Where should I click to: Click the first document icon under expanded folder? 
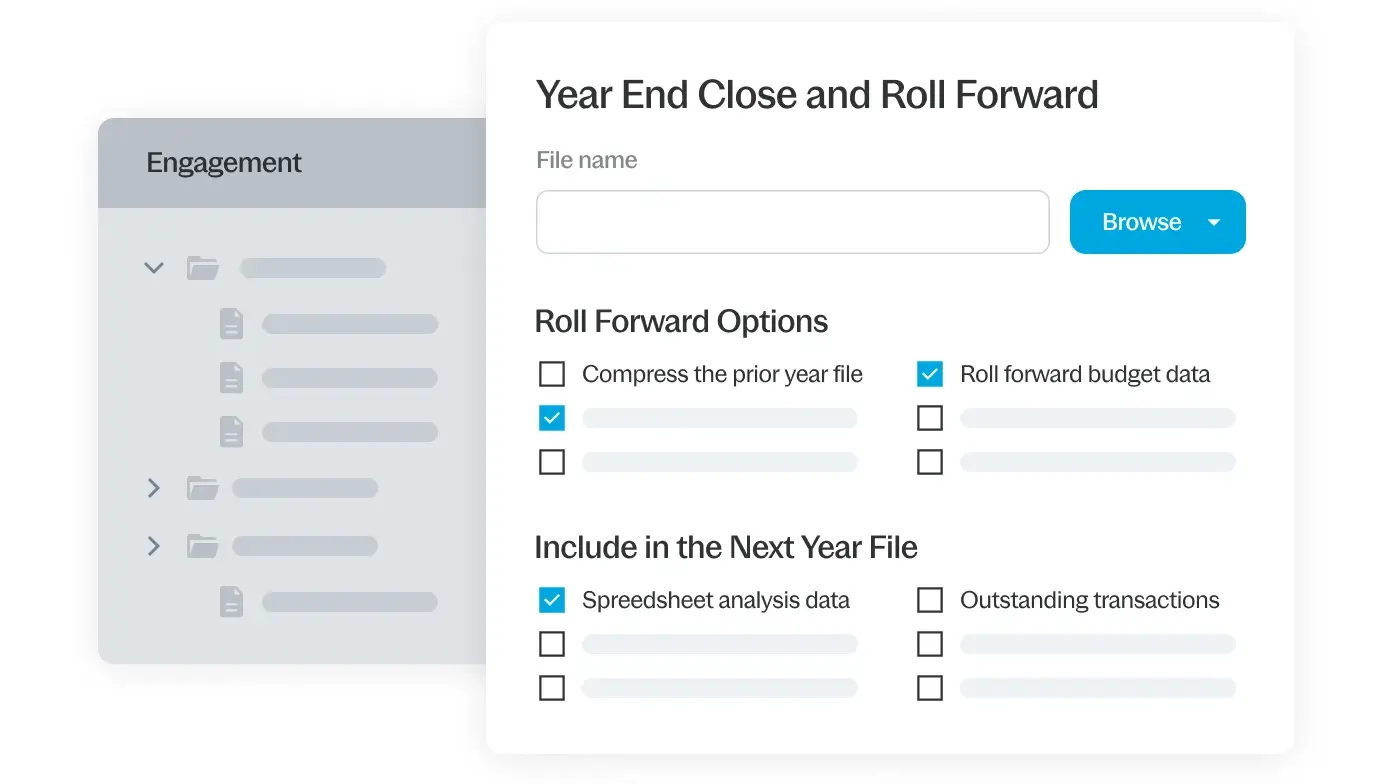click(231, 324)
